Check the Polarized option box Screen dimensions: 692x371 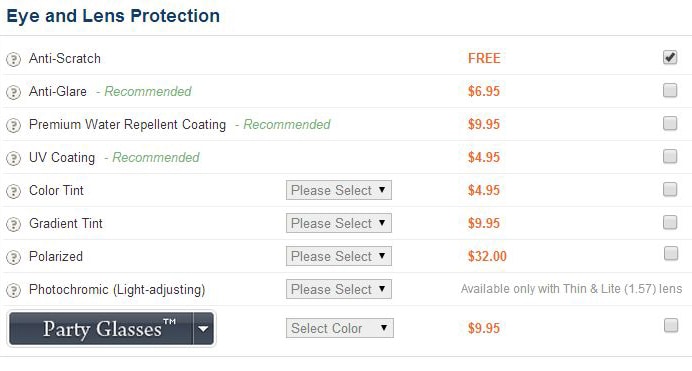coord(671,253)
